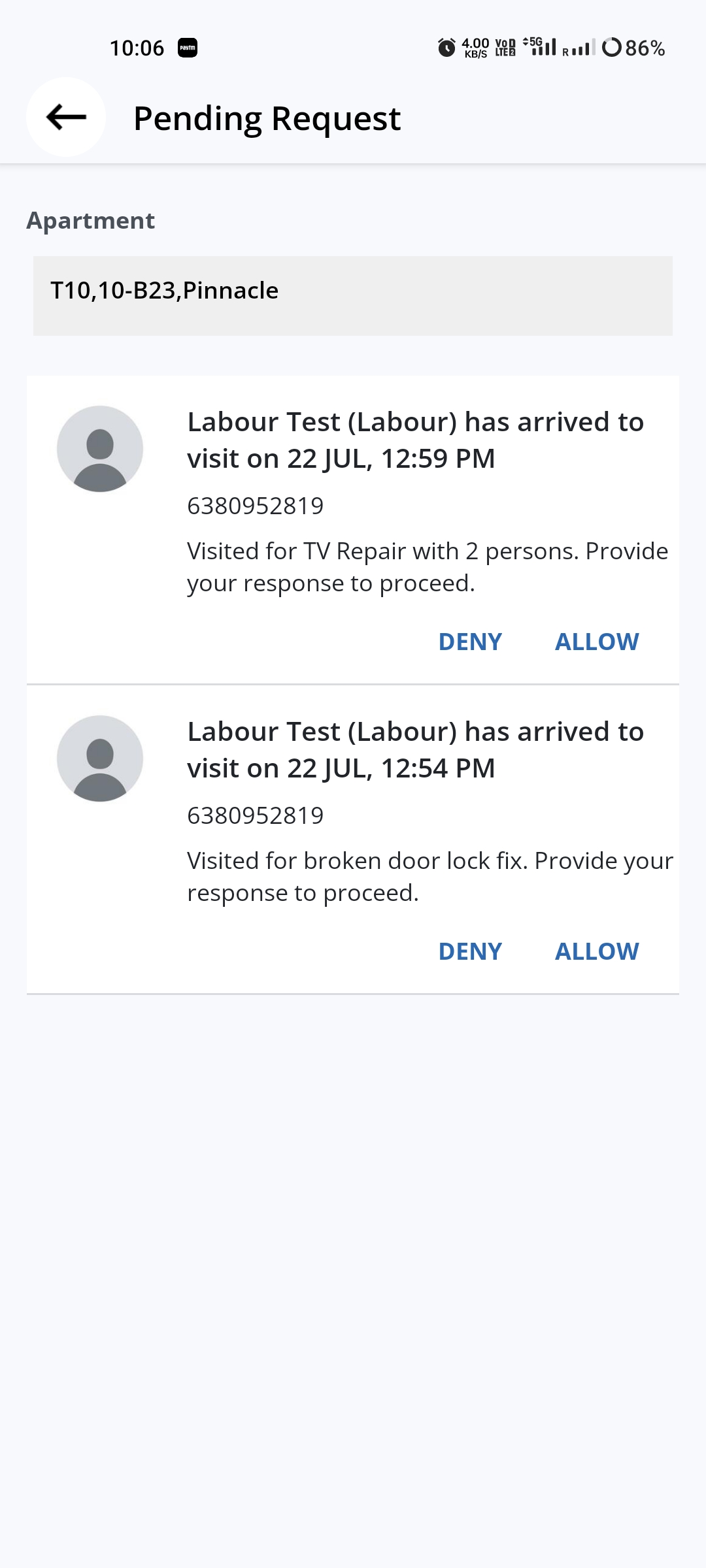Open the T10,10-B23,Pinnacle apartment selector
Viewport: 706px width, 1568px height.
pos(353,296)
